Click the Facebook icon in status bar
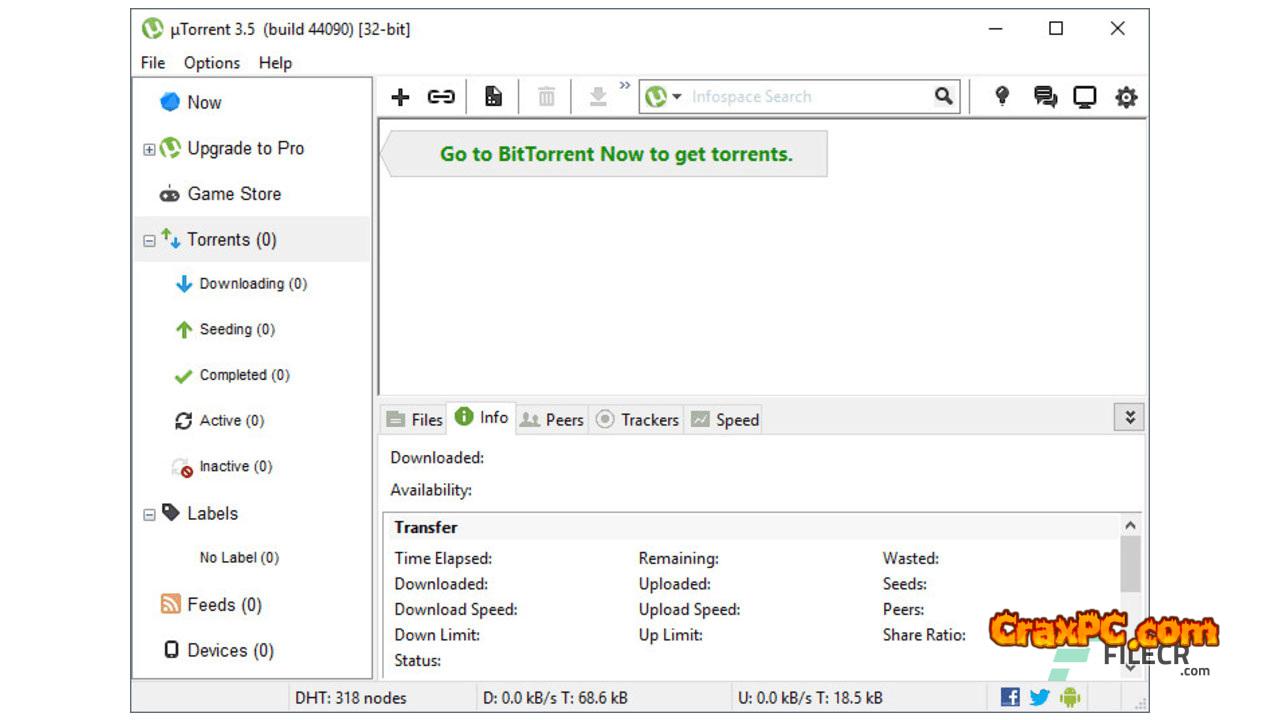 coord(1010,697)
